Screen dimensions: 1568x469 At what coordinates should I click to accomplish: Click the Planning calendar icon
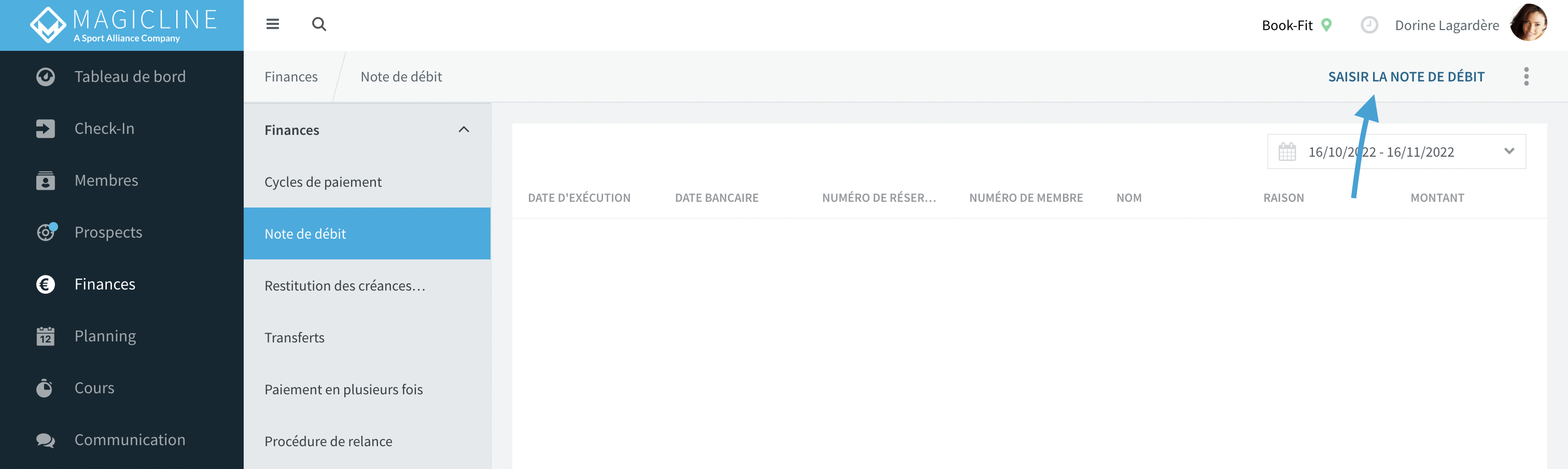[x=46, y=336]
